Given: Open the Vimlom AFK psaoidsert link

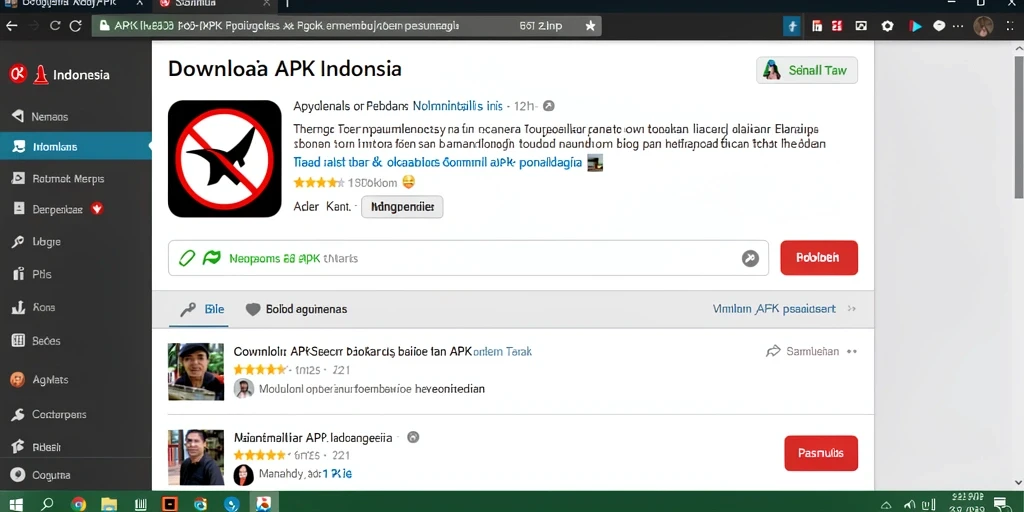Looking at the screenshot, I should tap(774, 309).
